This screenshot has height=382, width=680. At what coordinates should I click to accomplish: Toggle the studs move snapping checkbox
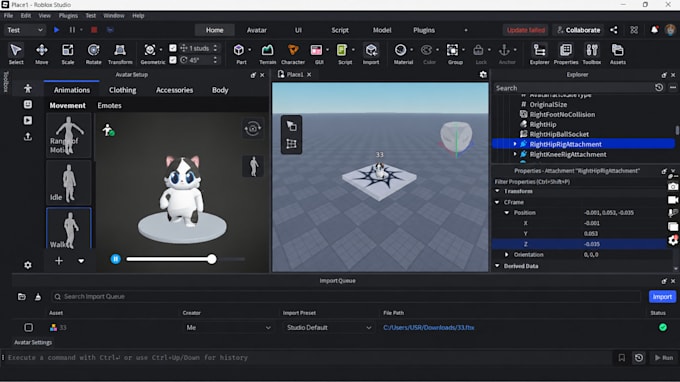tap(173, 48)
